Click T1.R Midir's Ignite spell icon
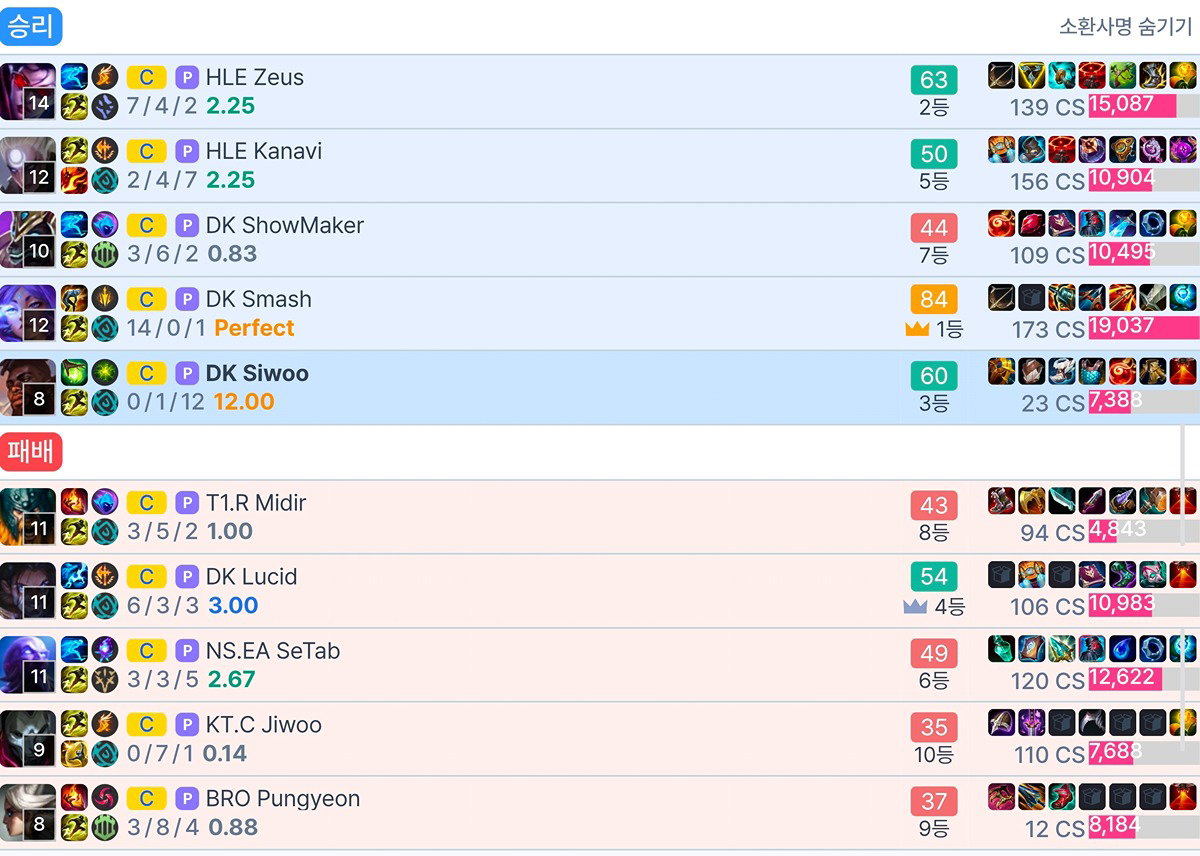 (x=74, y=502)
